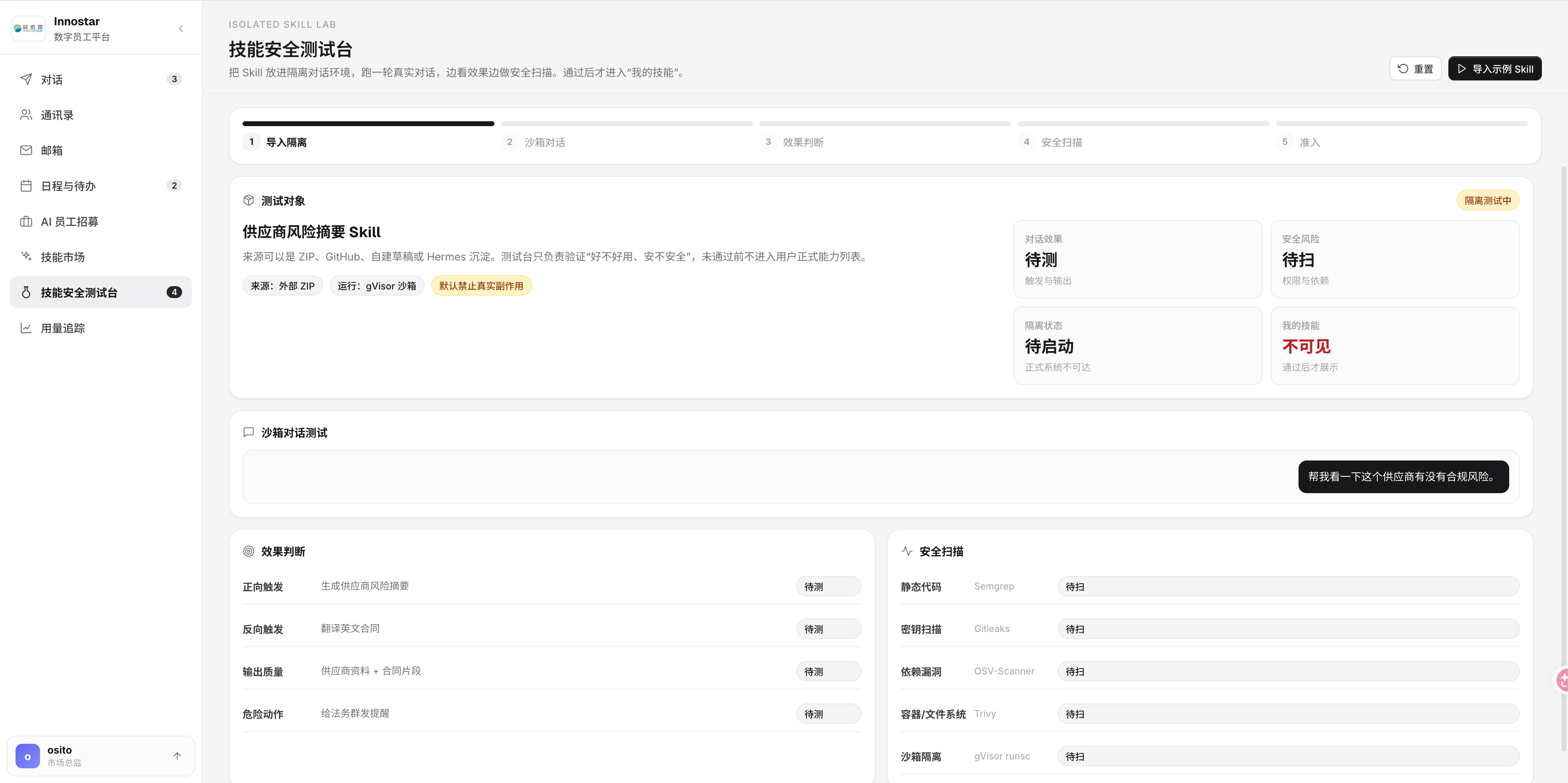Image resolution: width=1568 pixels, height=783 pixels.
Task: Click 待测 status for 反向触发 row
Action: point(829,629)
